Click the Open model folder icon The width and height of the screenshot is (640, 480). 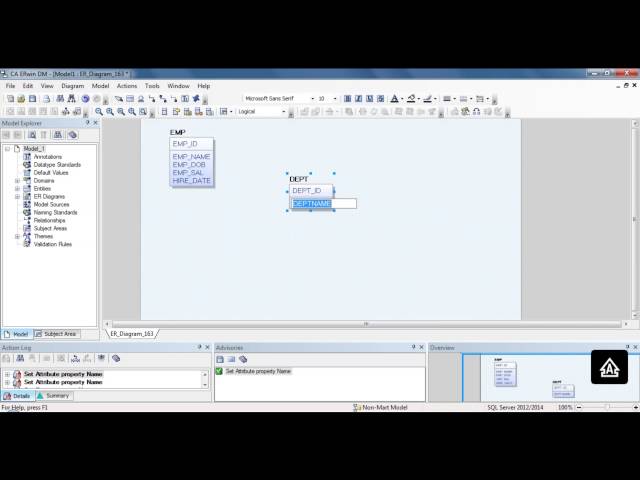coord(21,99)
